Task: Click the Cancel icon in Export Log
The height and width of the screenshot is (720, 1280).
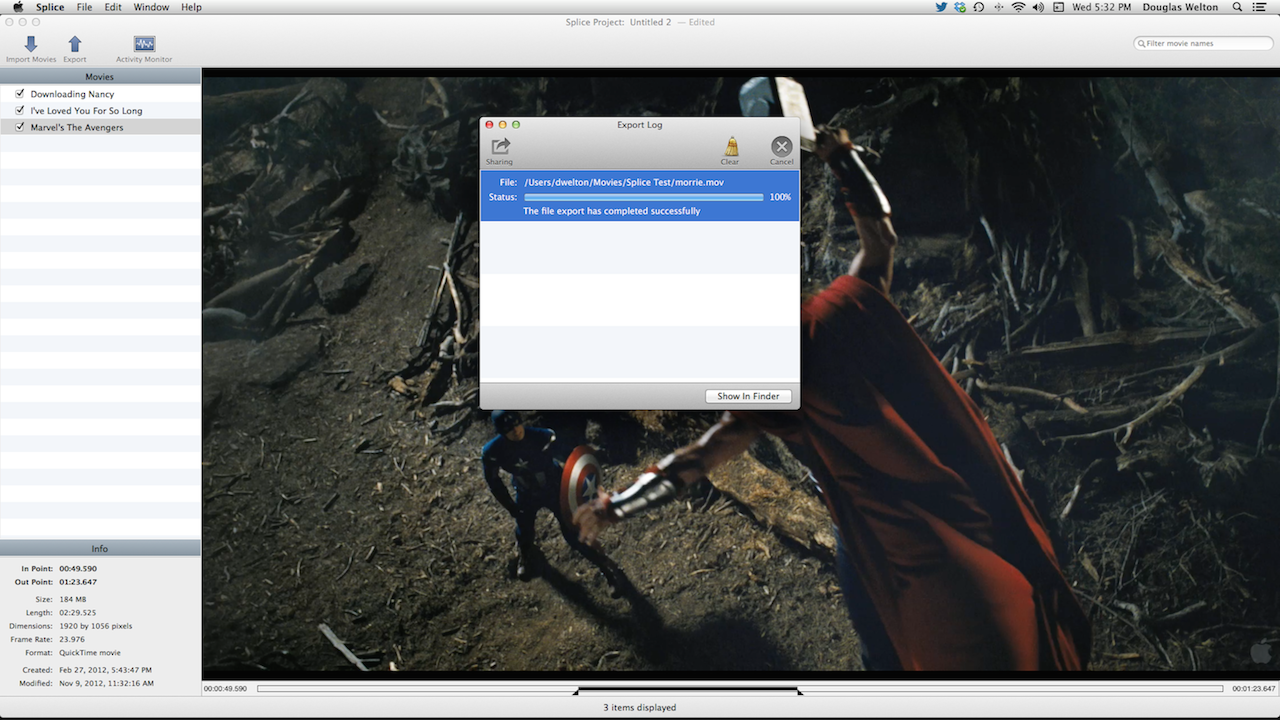Action: 782,146
